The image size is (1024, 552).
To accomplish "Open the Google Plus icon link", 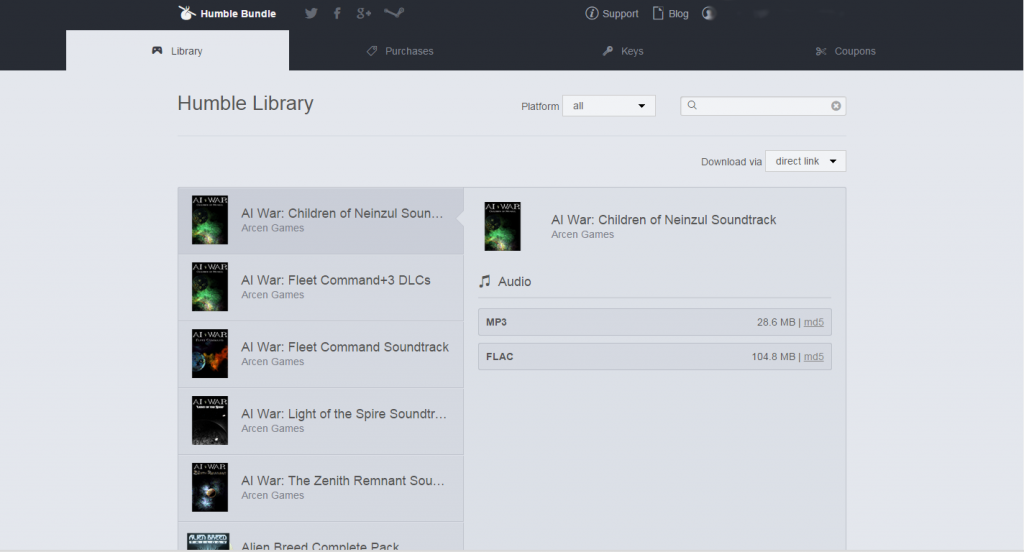I will click(364, 13).
